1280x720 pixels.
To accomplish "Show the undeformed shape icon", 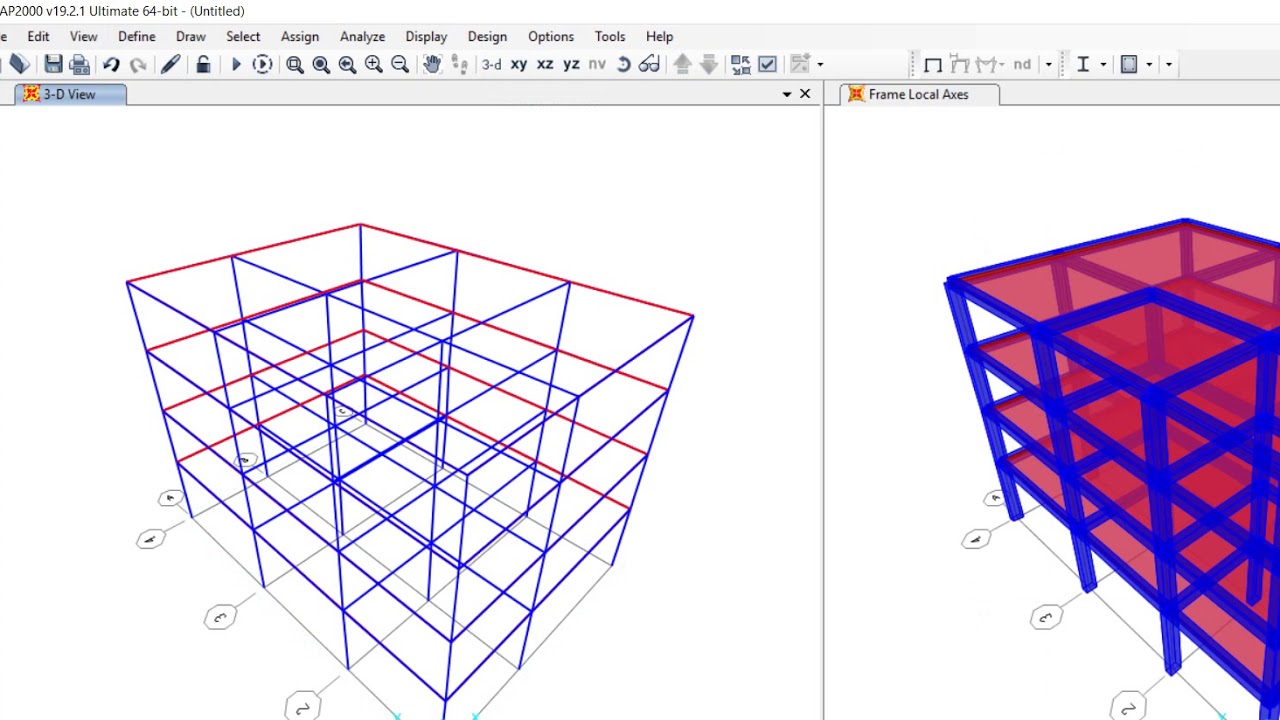I will point(933,64).
